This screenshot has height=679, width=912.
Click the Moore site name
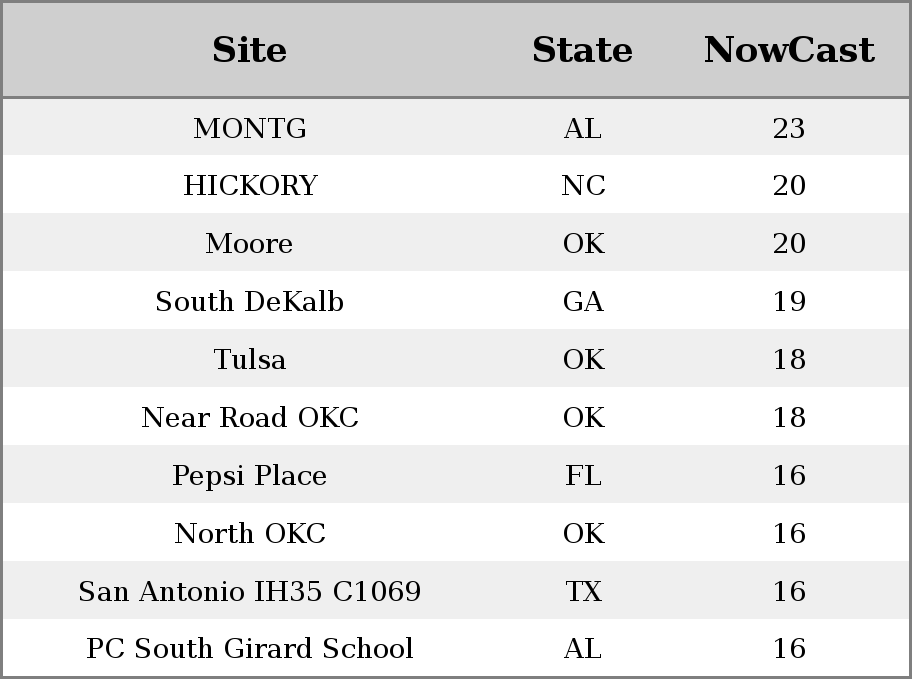click(x=249, y=243)
